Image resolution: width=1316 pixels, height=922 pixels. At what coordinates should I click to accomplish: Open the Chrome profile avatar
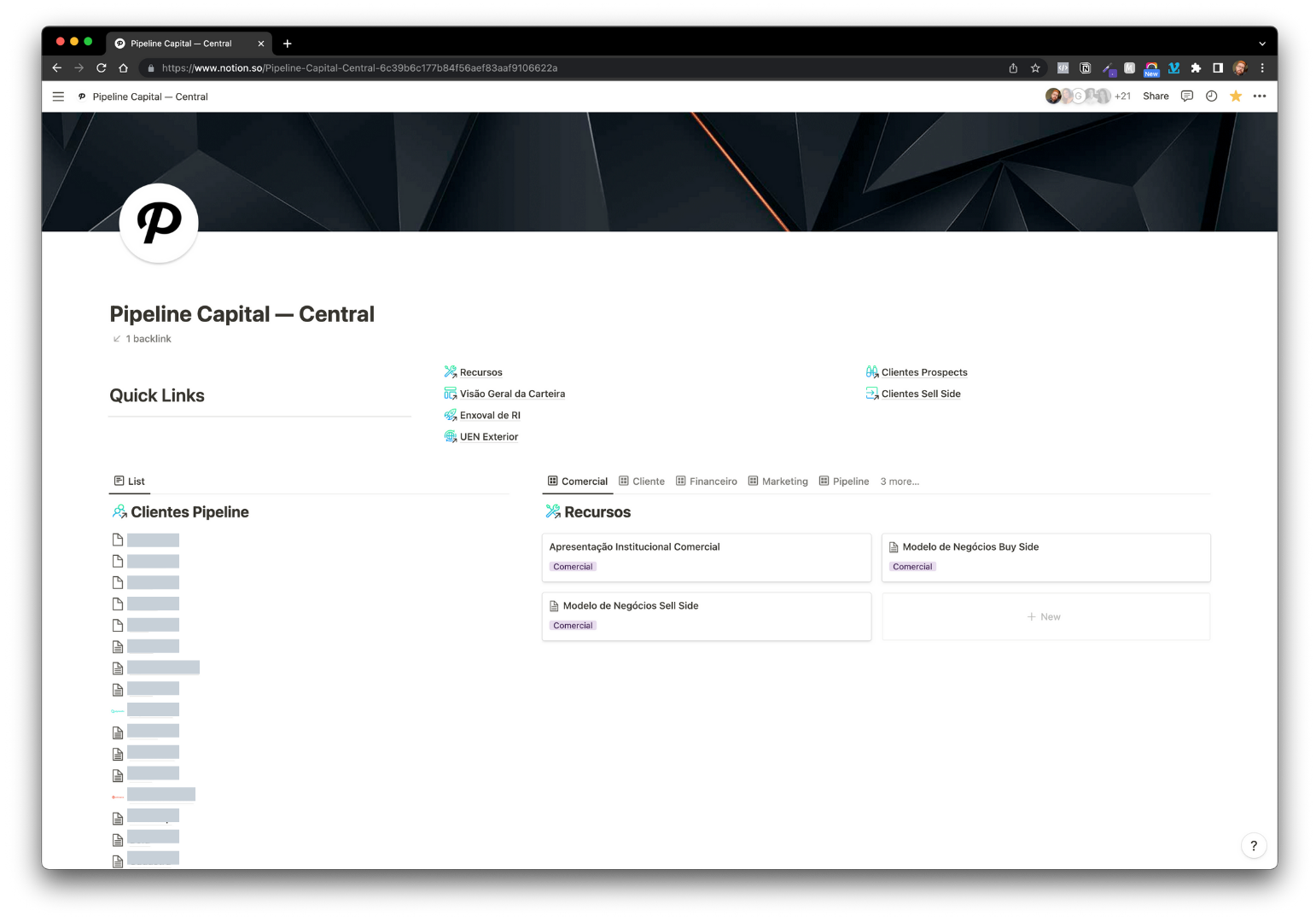pyautogui.click(x=1240, y=68)
